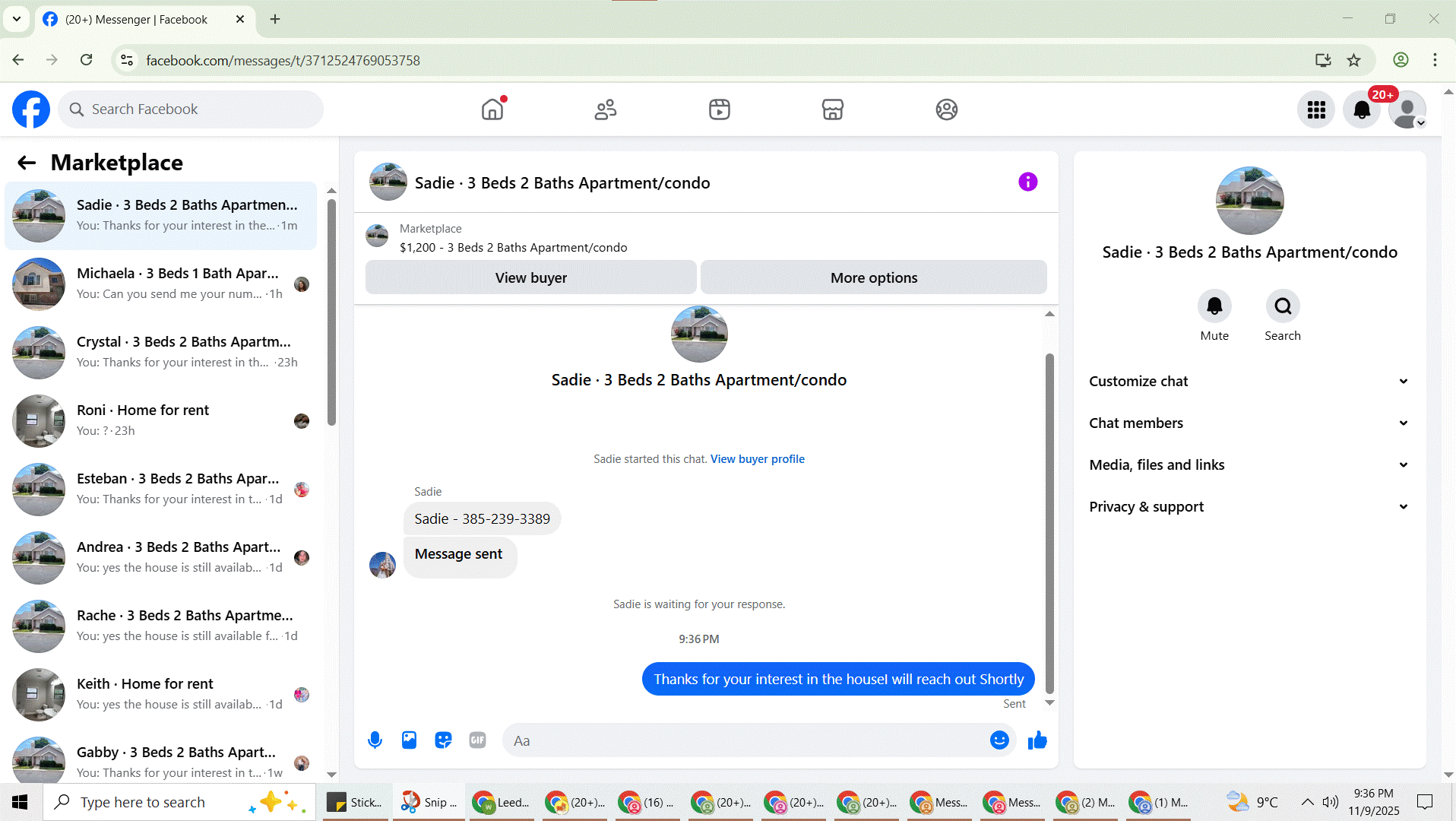Image resolution: width=1456 pixels, height=821 pixels.
Task: Click the phone number message from Sadie
Action: [483, 518]
